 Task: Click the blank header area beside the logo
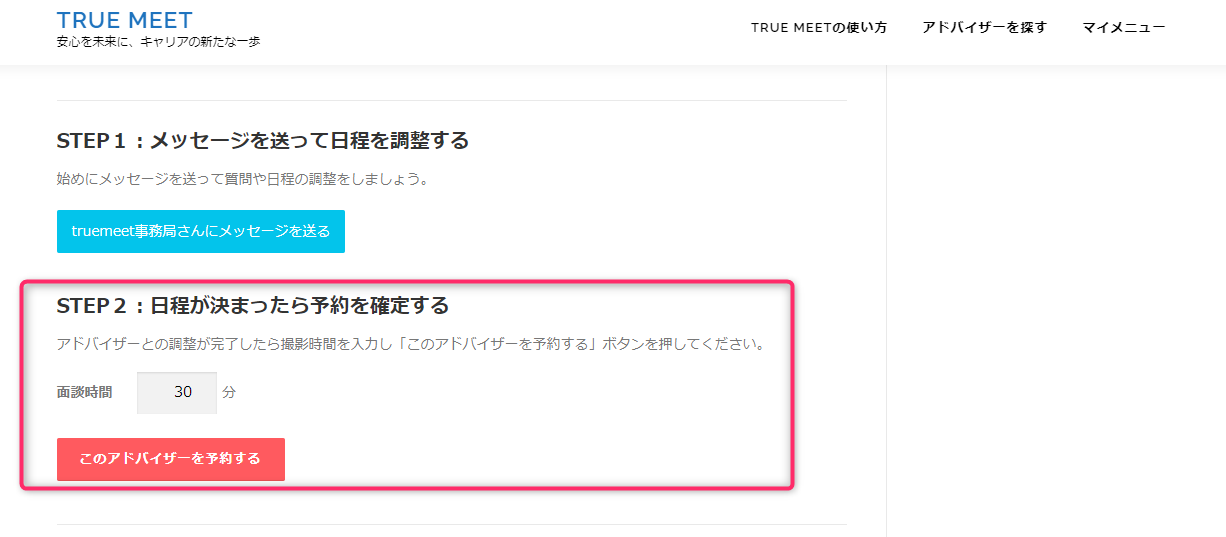coord(500,32)
